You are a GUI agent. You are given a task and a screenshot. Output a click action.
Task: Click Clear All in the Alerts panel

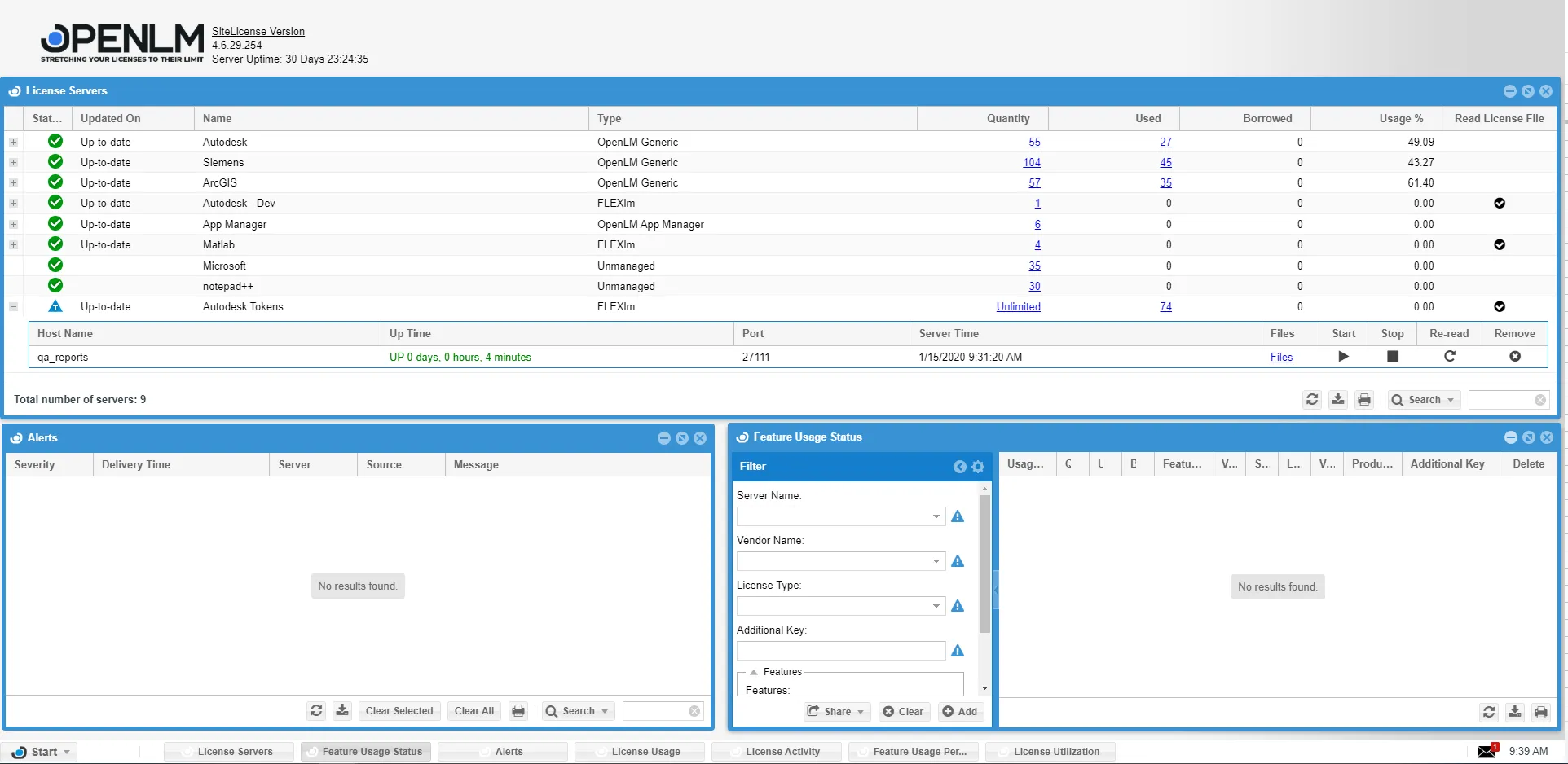[x=473, y=710]
